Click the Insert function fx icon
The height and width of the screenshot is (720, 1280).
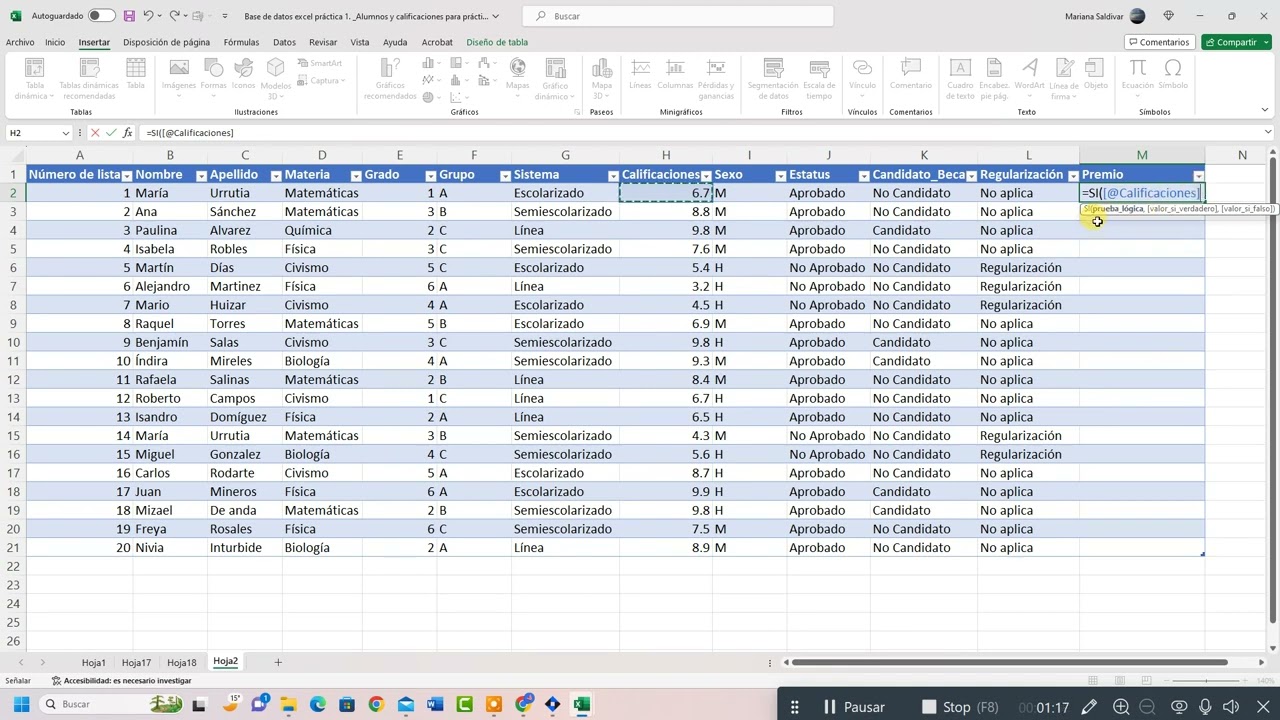point(127,132)
